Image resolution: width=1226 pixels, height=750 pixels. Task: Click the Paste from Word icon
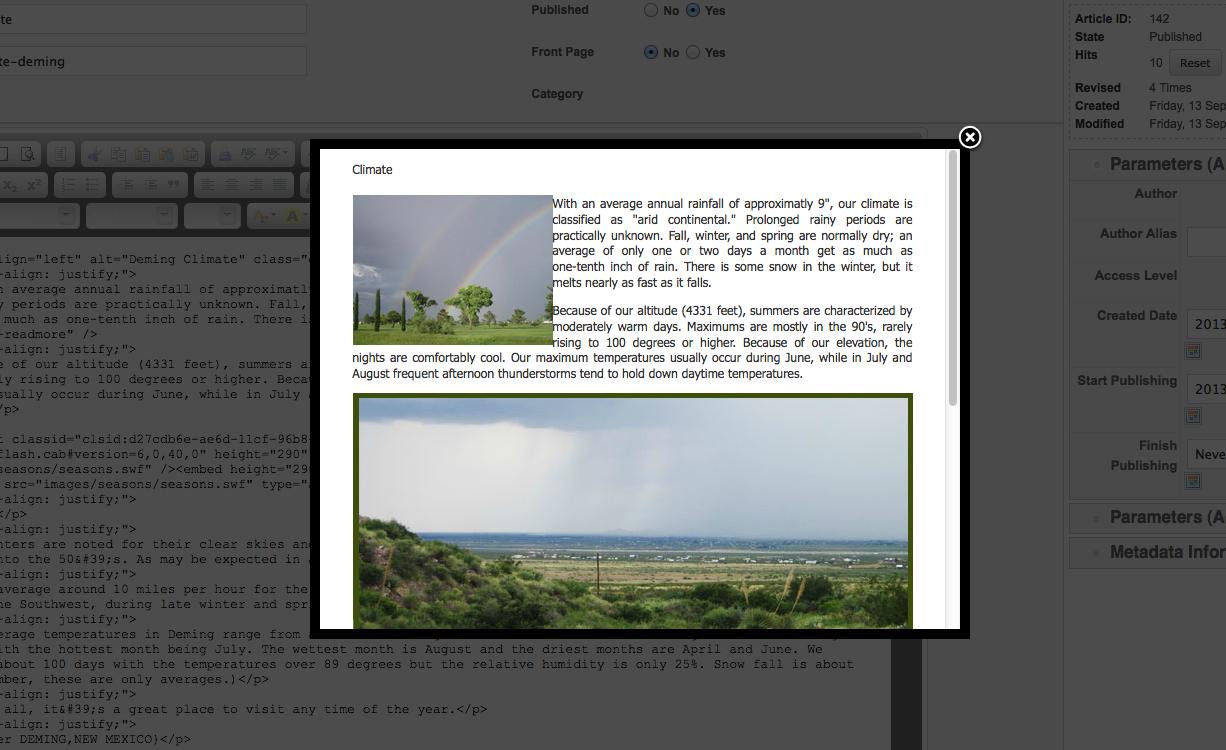[x=191, y=154]
